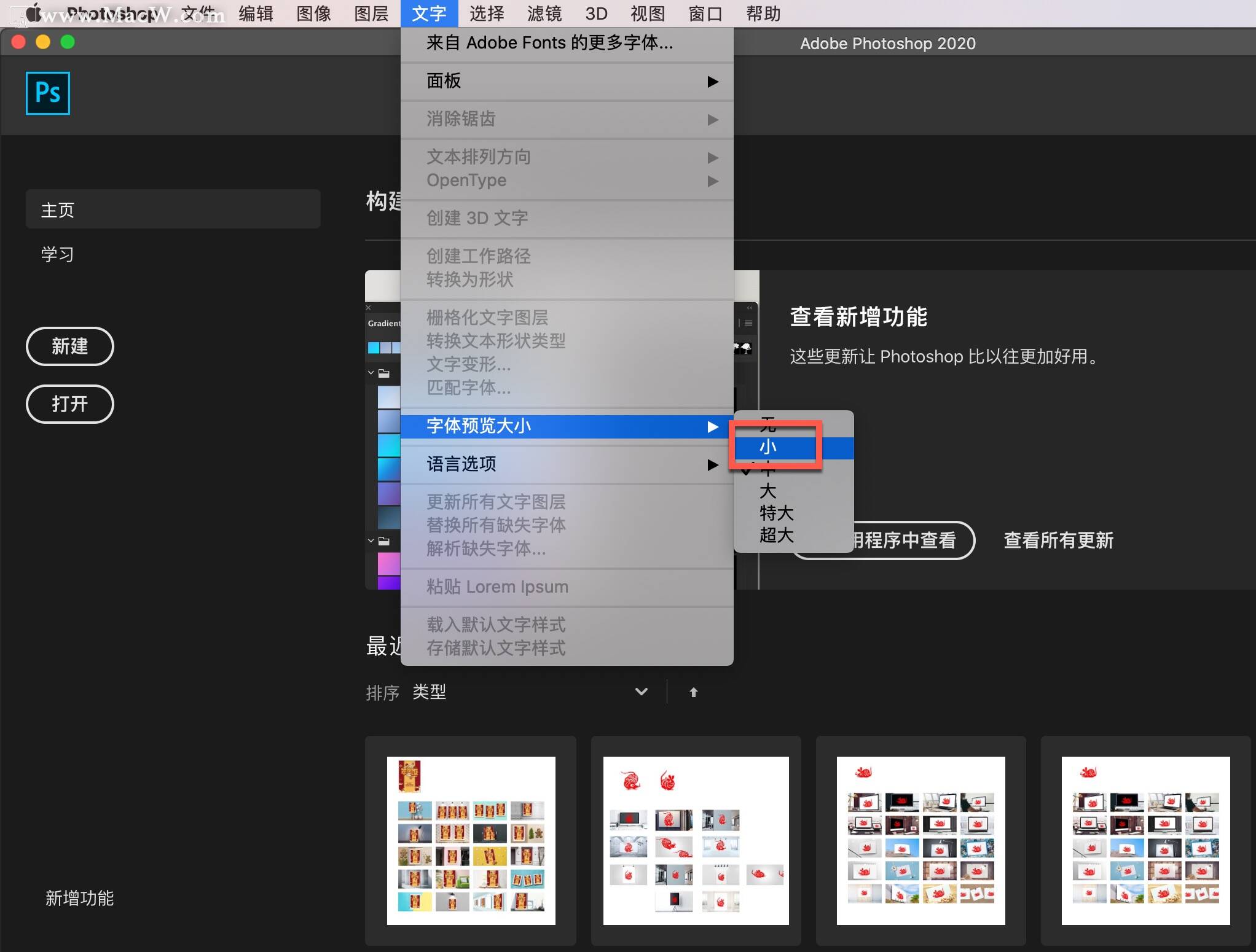Click the list view icon in the Gradients panel header
This screenshot has height=952, width=1256.
739,324
